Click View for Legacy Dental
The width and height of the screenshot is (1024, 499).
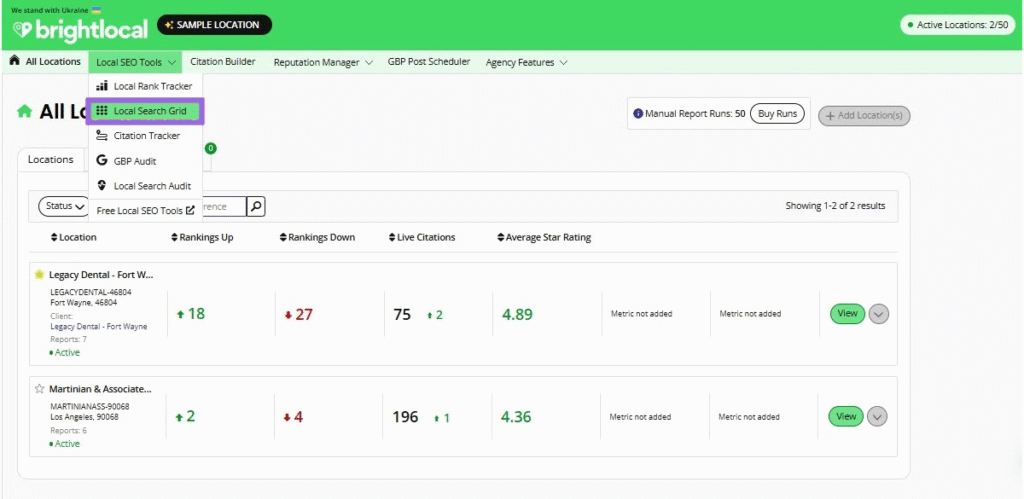coord(847,314)
